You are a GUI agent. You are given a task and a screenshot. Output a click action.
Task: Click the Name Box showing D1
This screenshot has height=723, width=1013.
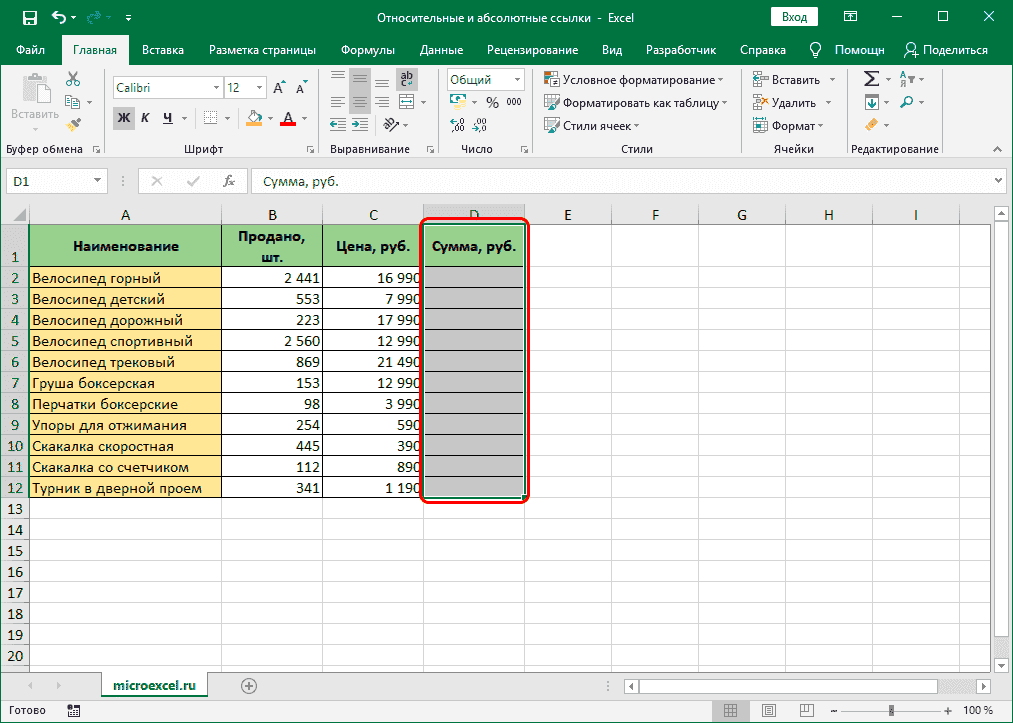click(48, 181)
